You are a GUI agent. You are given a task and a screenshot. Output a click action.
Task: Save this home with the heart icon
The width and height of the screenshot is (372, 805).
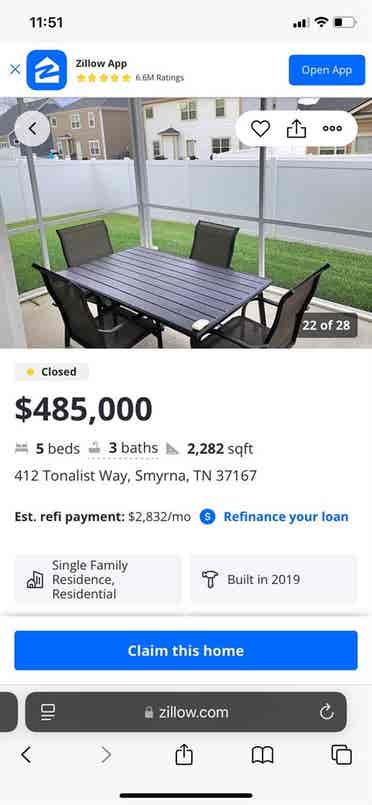(x=260, y=128)
